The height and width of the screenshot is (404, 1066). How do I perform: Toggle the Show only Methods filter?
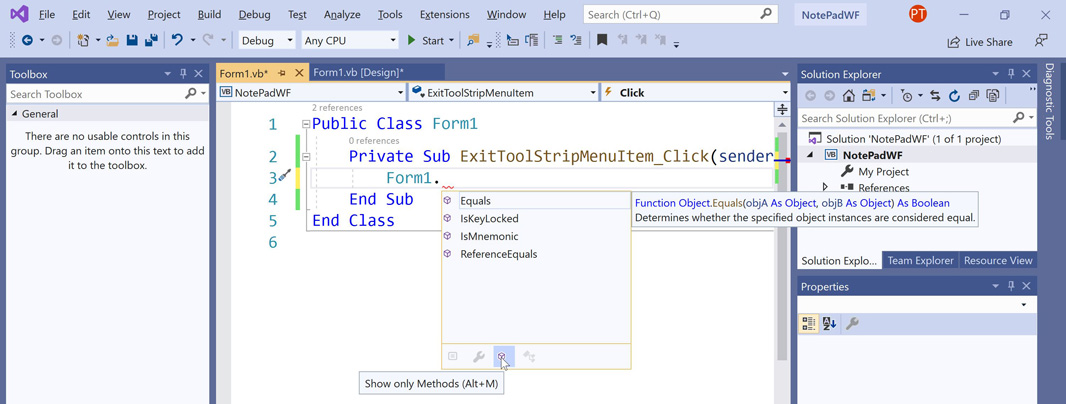coord(503,357)
